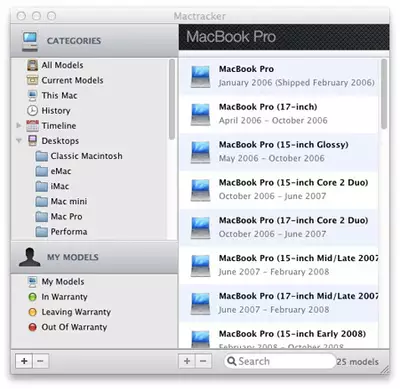Click 'January 2006 (Shipped February 2006)' text
This screenshot has height=389, width=400.
click(297, 83)
